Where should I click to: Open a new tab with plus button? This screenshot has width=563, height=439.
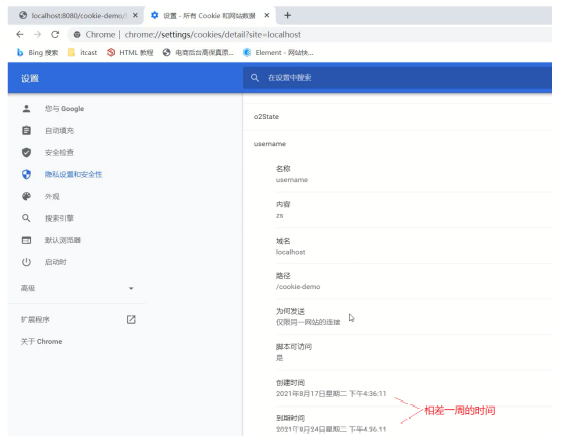[287, 15]
